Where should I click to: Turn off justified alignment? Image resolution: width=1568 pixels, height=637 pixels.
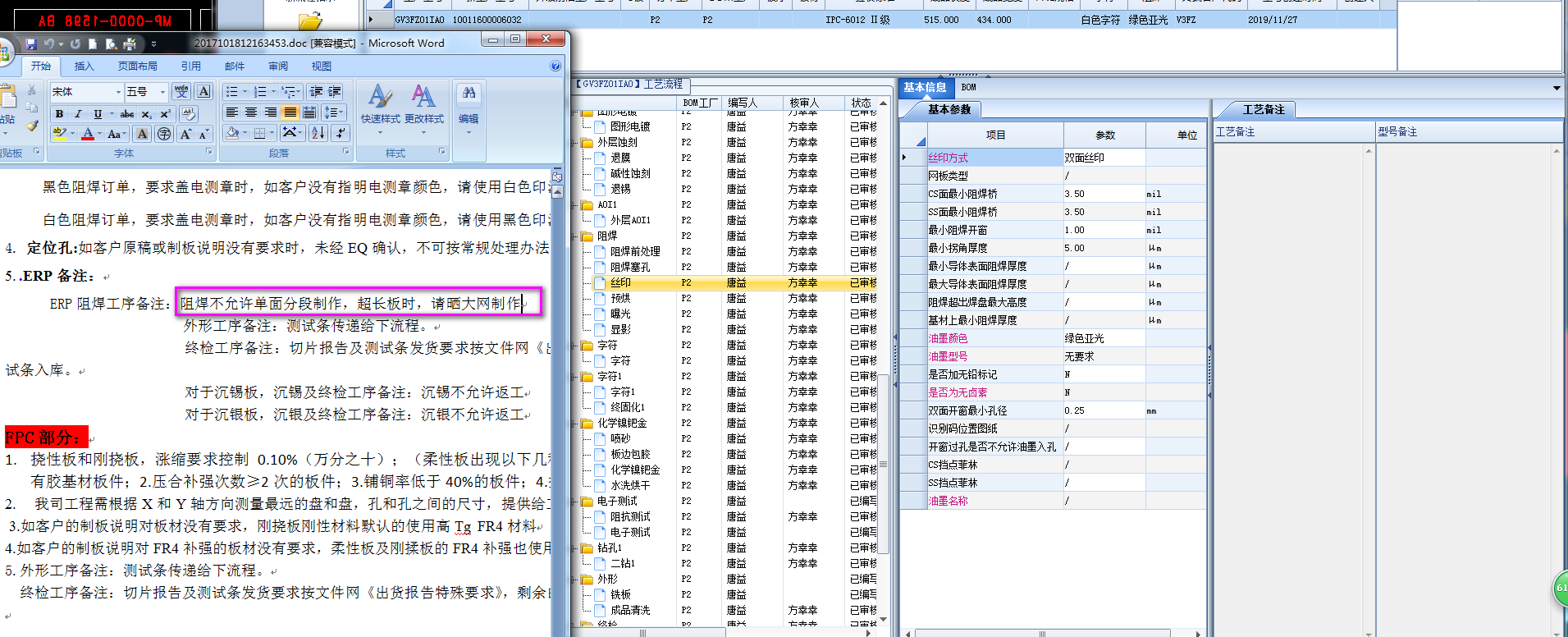point(290,112)
